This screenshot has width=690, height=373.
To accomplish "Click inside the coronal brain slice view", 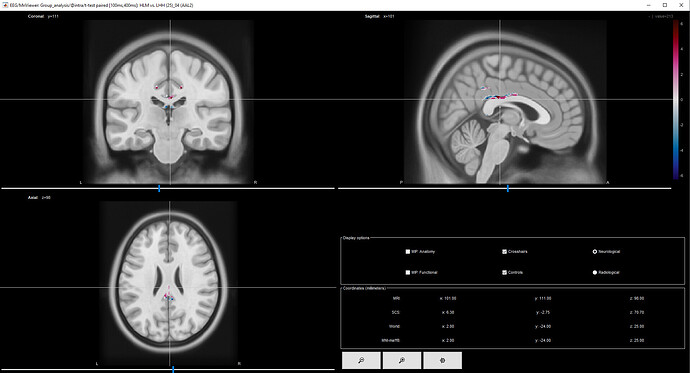I will pyautogui.click(x=169, y=102).
